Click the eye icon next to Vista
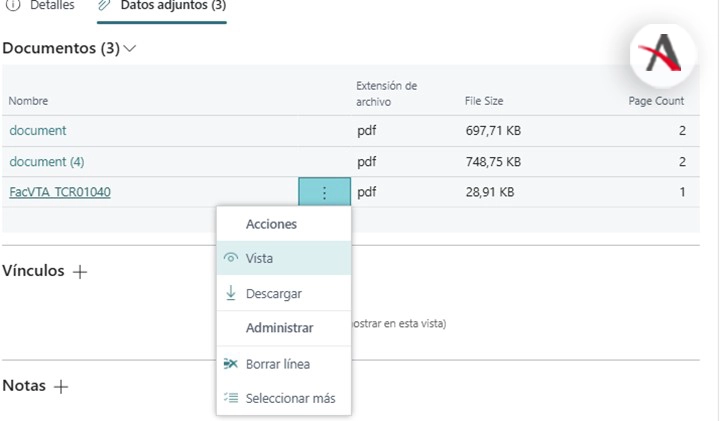This screenshot has width=724, height=421. [x=231, y=258]
